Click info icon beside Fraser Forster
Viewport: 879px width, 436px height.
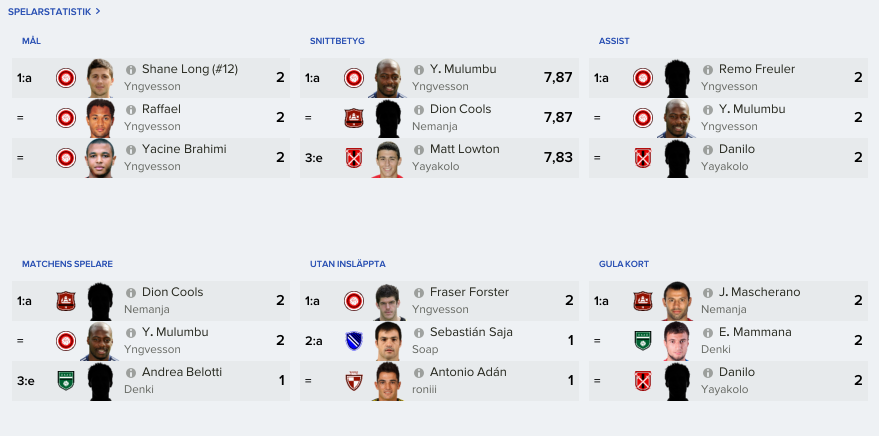pos(419,293)
